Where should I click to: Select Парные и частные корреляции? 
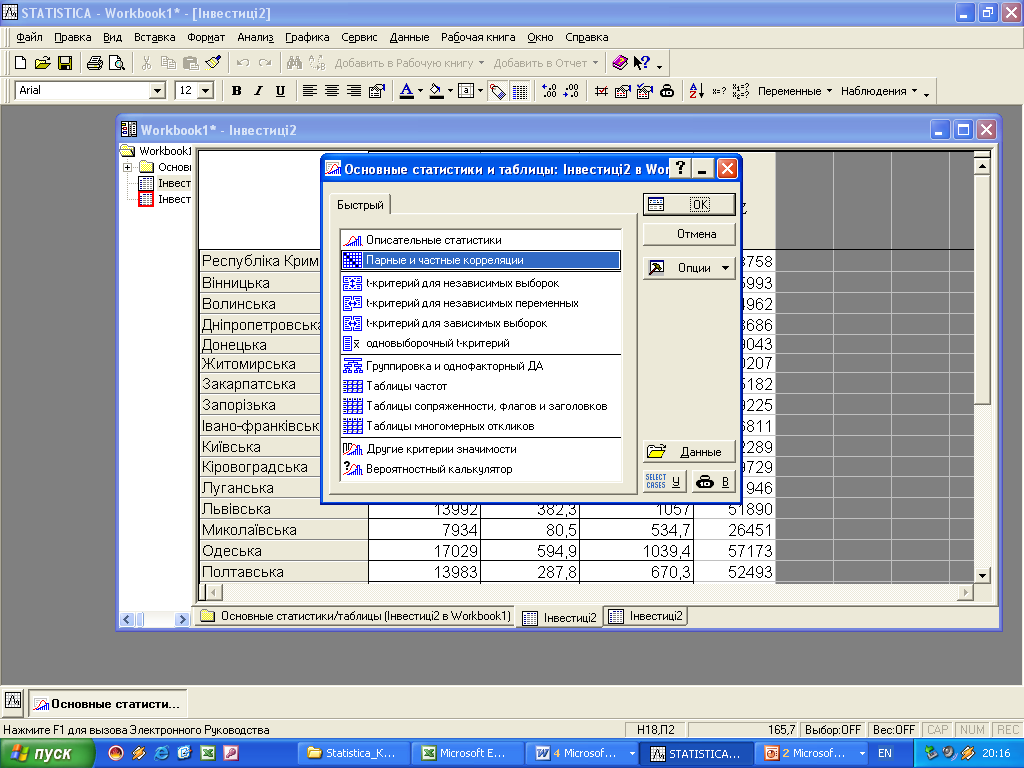[x=481, y=260]
